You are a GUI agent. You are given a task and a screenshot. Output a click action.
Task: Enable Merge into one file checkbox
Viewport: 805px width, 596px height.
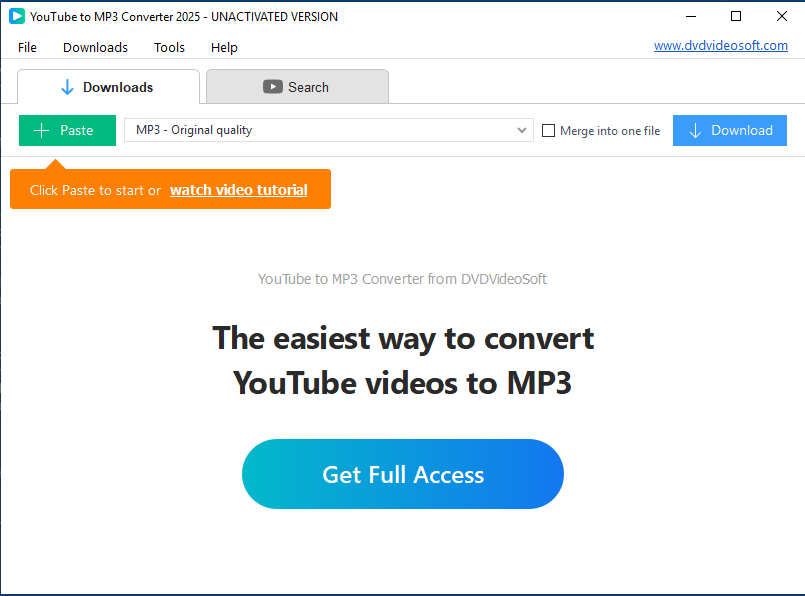tap(548, 130)
